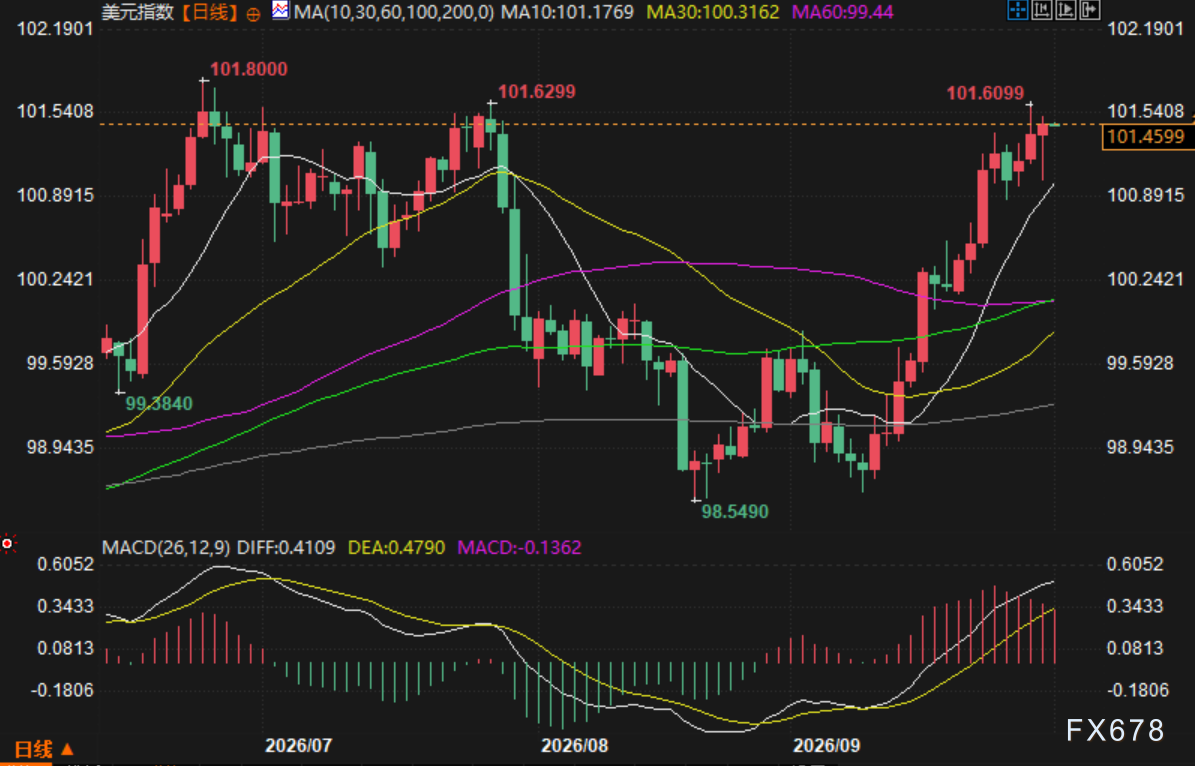Click the jump-to-start chart navigation icon
This screenshot has width=1195, height=766.
1041,10
